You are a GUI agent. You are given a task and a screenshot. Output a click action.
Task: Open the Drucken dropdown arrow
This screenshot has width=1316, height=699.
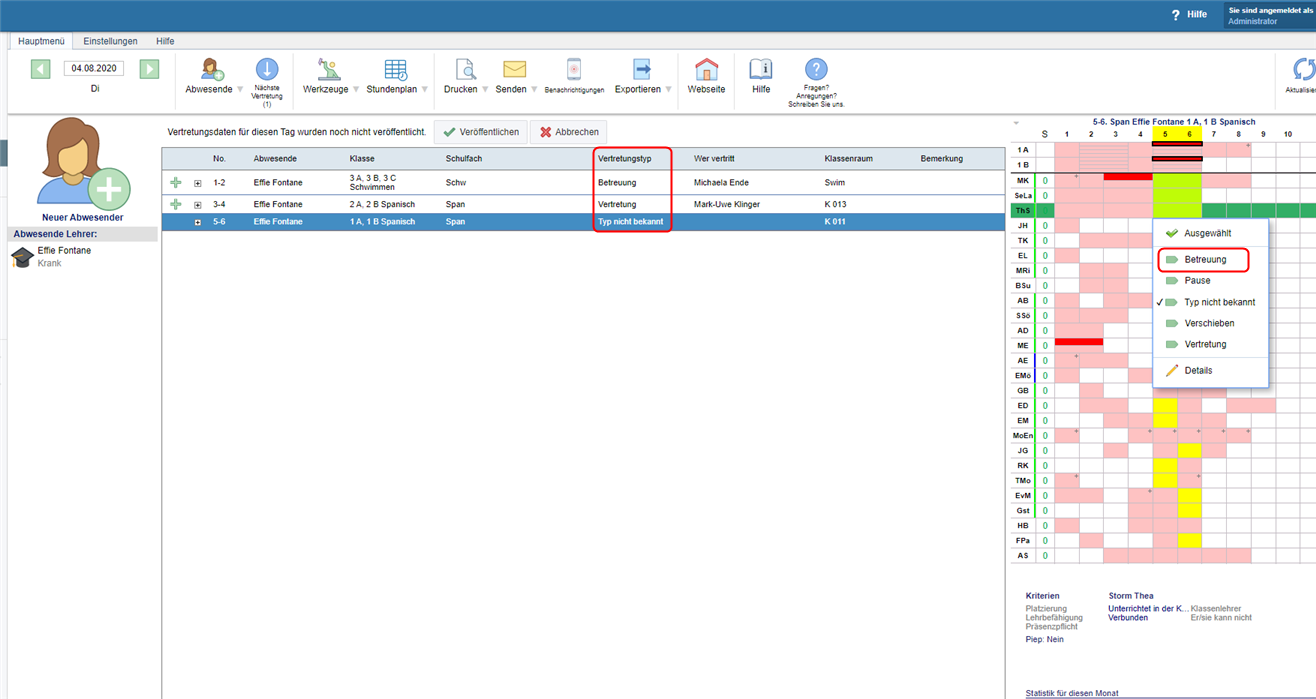485,89
